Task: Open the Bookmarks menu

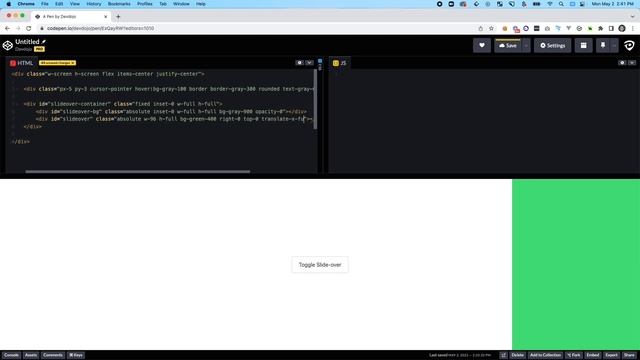Action: point(119,4)
